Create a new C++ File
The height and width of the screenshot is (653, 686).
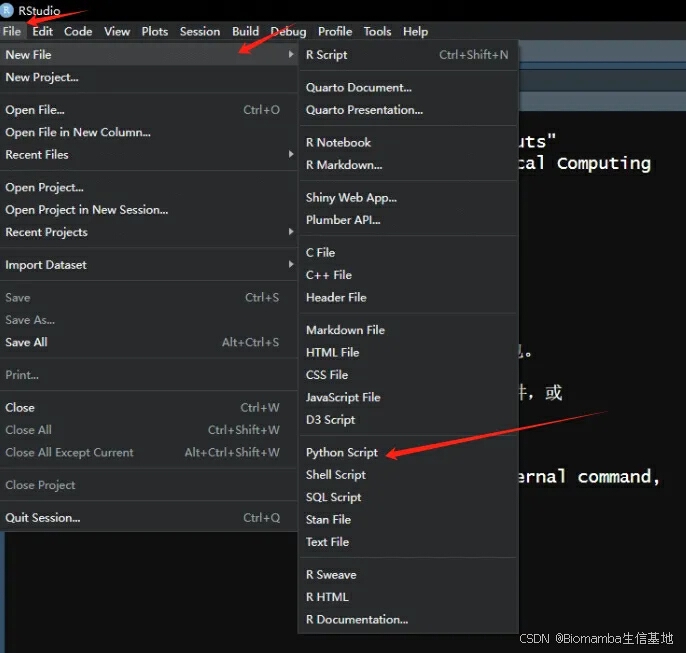tap(408, 275)
